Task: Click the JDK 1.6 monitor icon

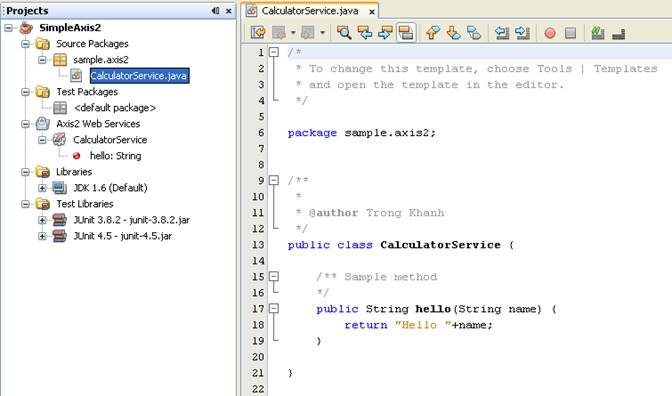Action: [x=59, y=188]
